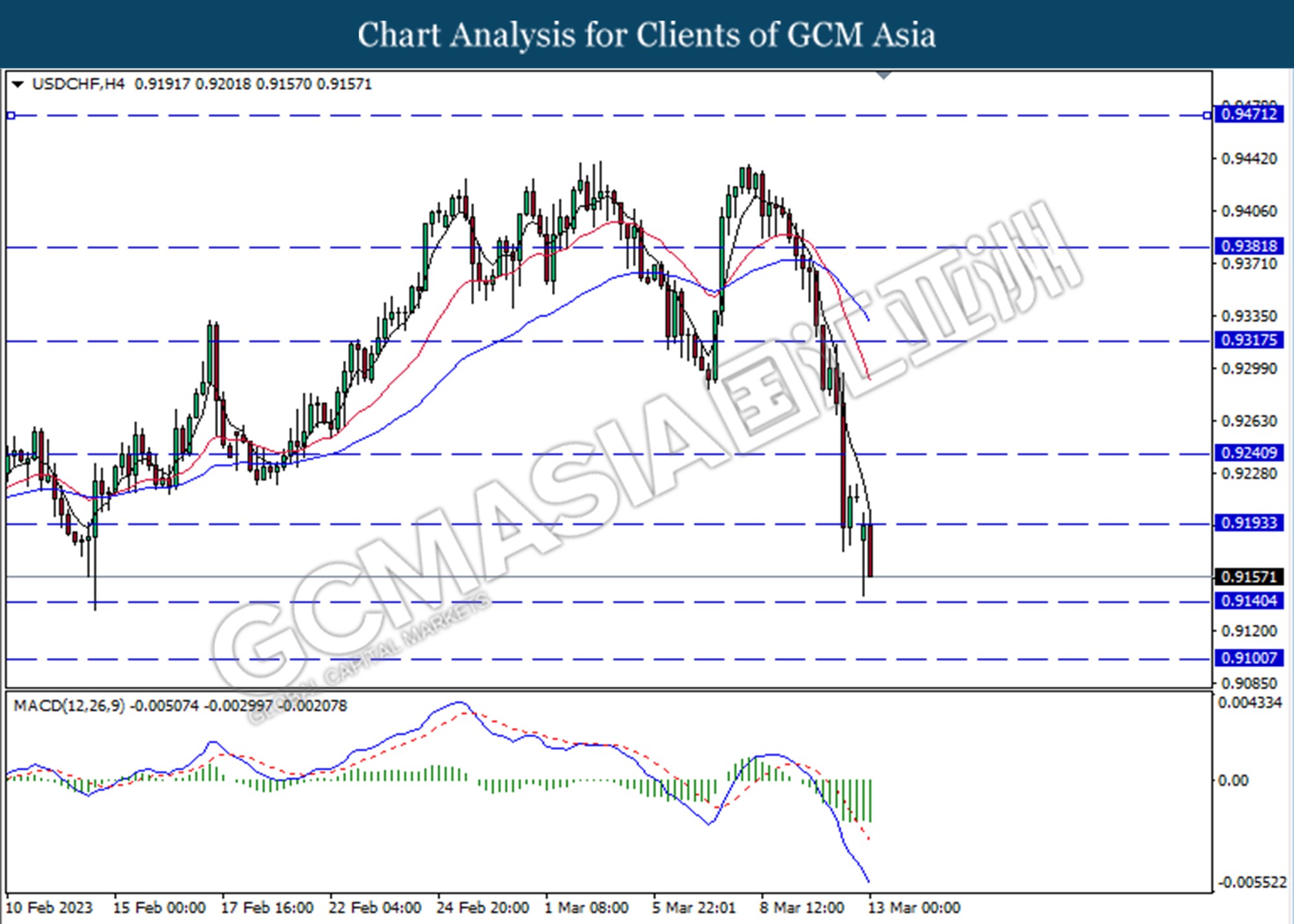Click the 24 Feb 20:00 date label

[x=483, y=908]
